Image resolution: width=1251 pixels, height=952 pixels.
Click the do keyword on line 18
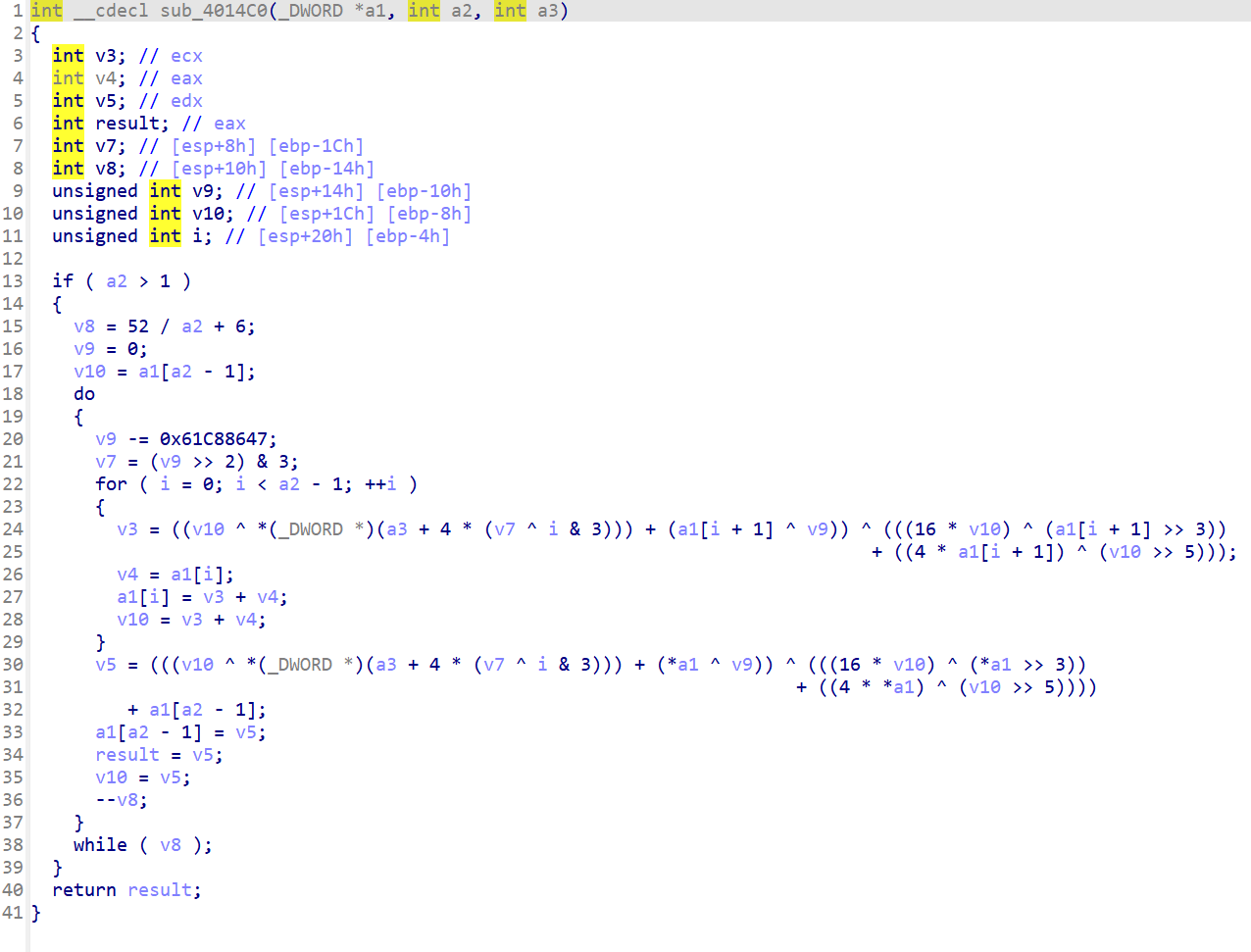pyautogui.click(x=84, y=394)
